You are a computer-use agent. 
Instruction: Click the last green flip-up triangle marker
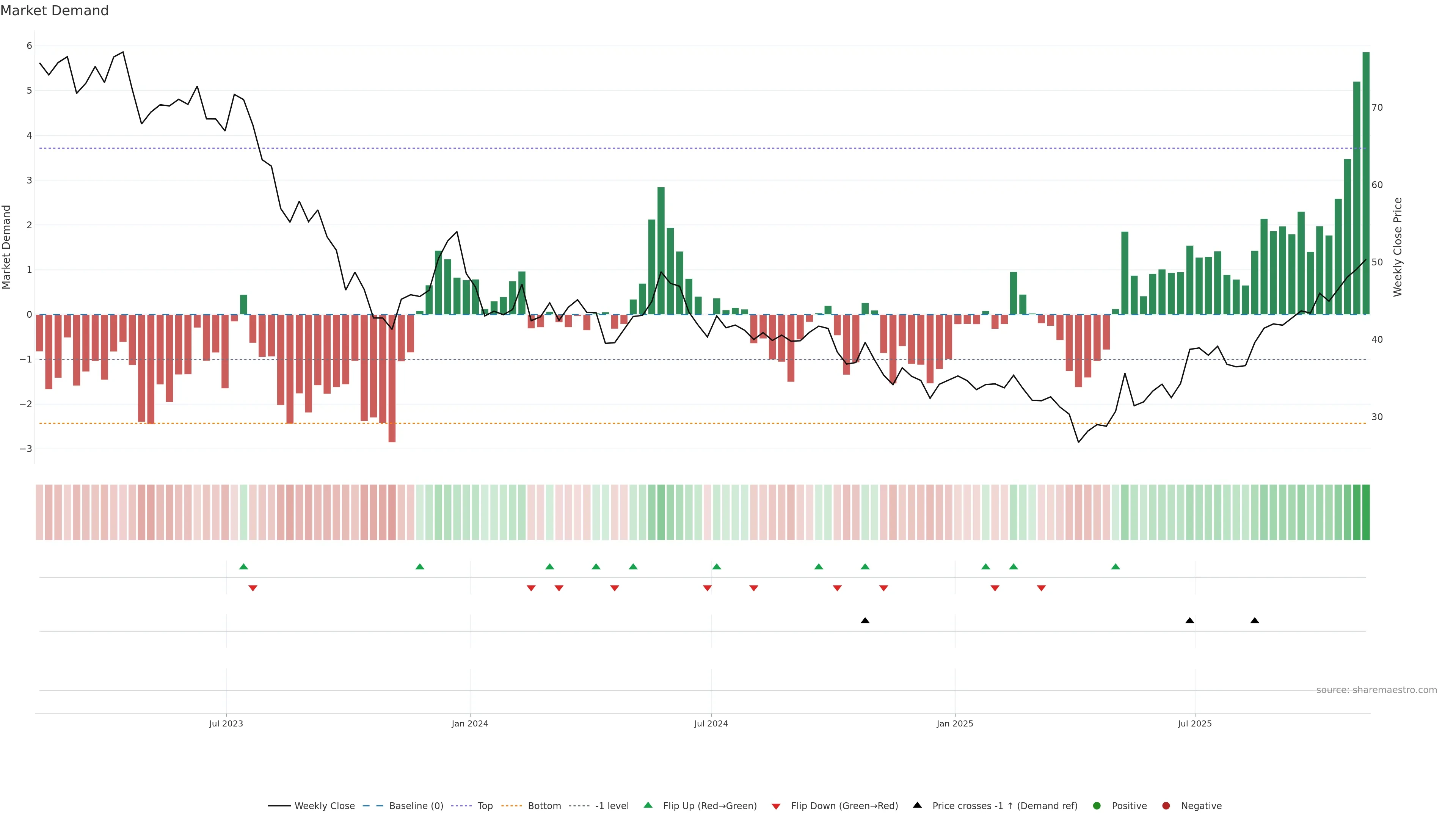[x=1115, y=567]
